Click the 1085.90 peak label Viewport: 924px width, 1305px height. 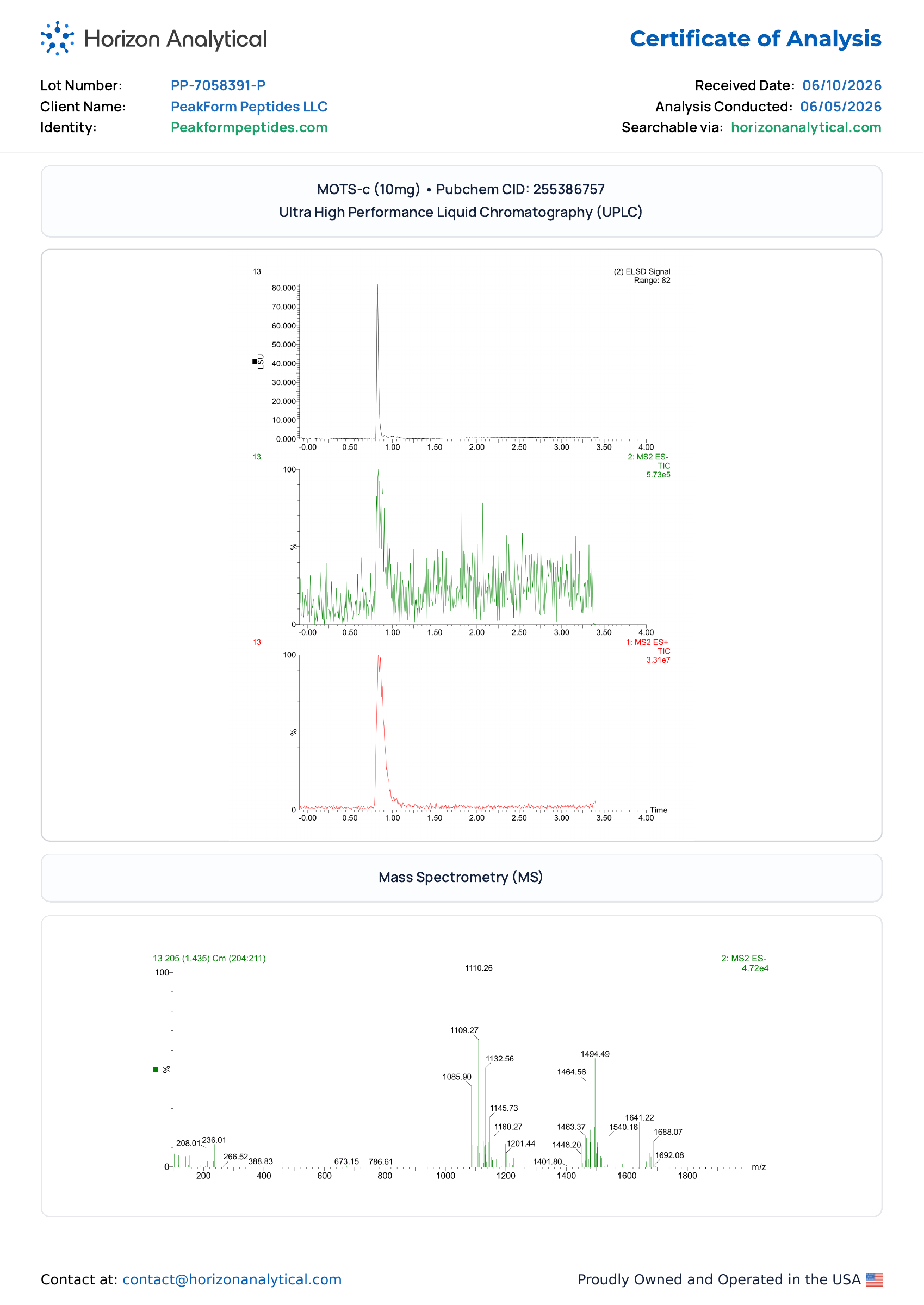tap(457, 1077)
